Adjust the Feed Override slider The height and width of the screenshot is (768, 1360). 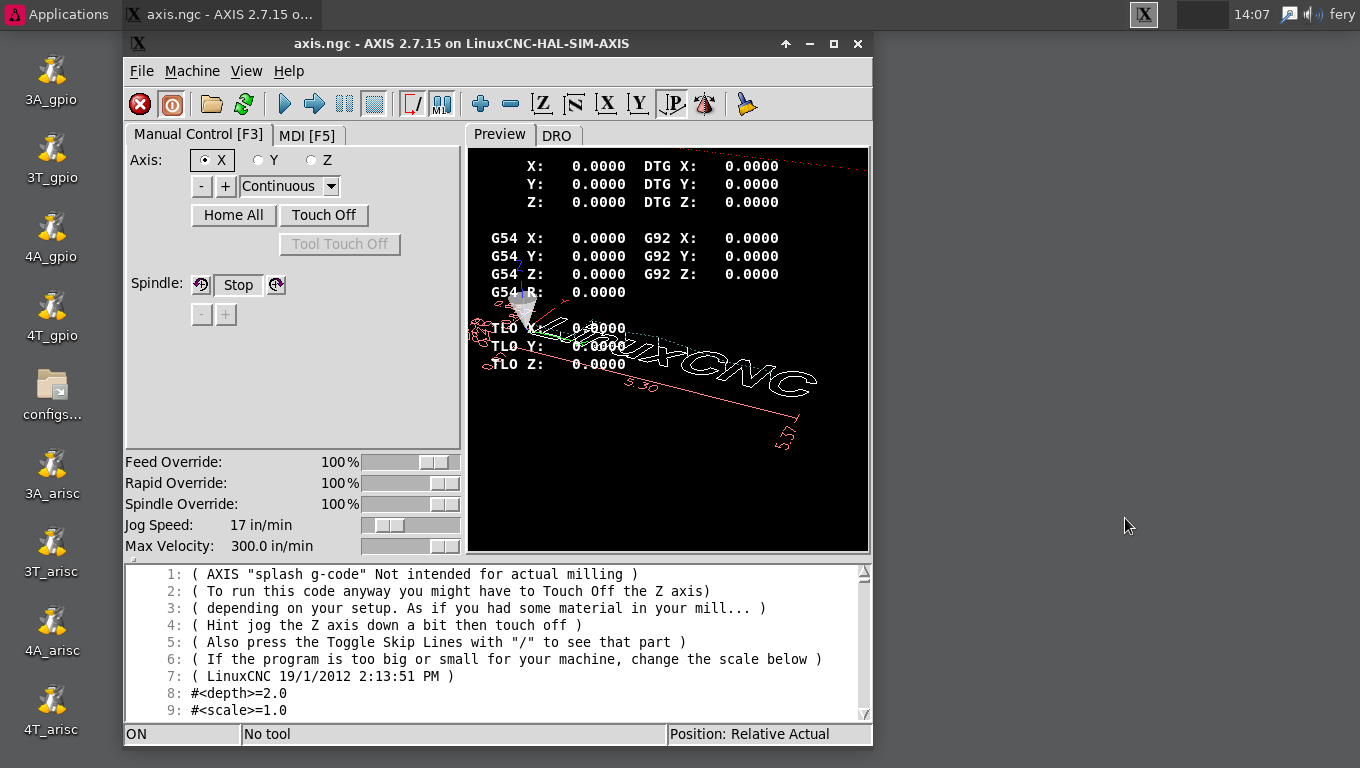click(x=411, y=462)
